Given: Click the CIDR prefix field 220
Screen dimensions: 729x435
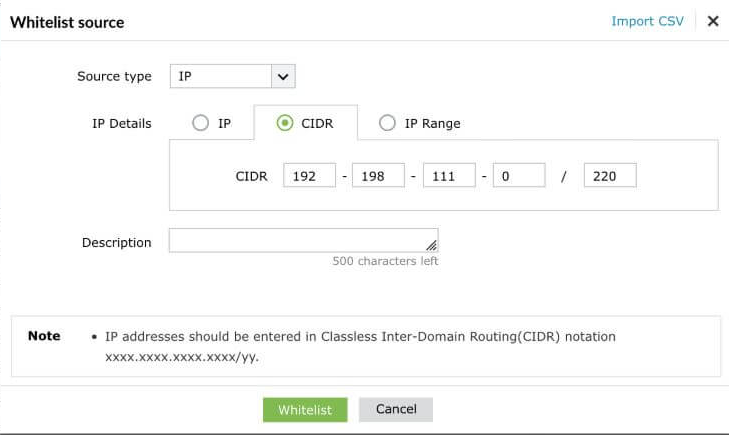Looking at the screenshot, I should (610, 176).
